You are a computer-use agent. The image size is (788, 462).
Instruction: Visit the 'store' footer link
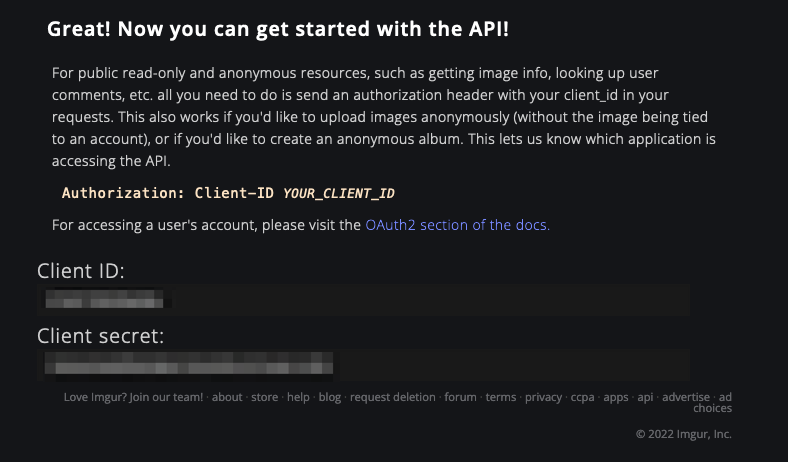(264, 397)
